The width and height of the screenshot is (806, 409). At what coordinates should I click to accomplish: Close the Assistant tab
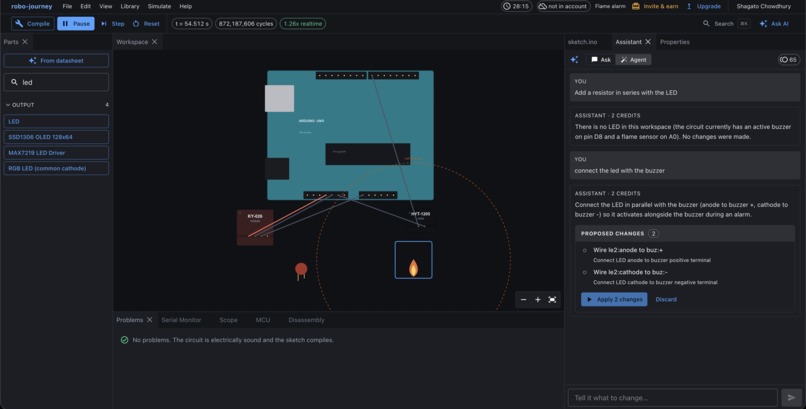click(648, 42)
